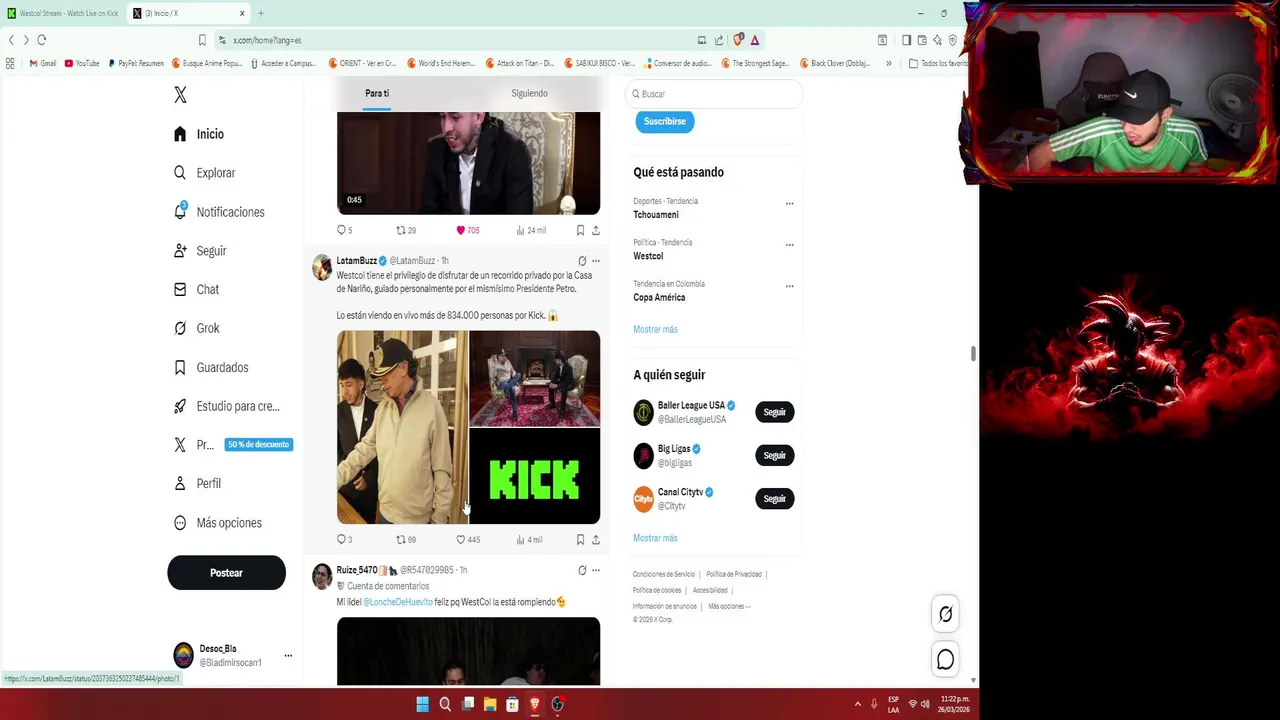
Task: Open Seguir in sidebar
Action: [200, 251]
